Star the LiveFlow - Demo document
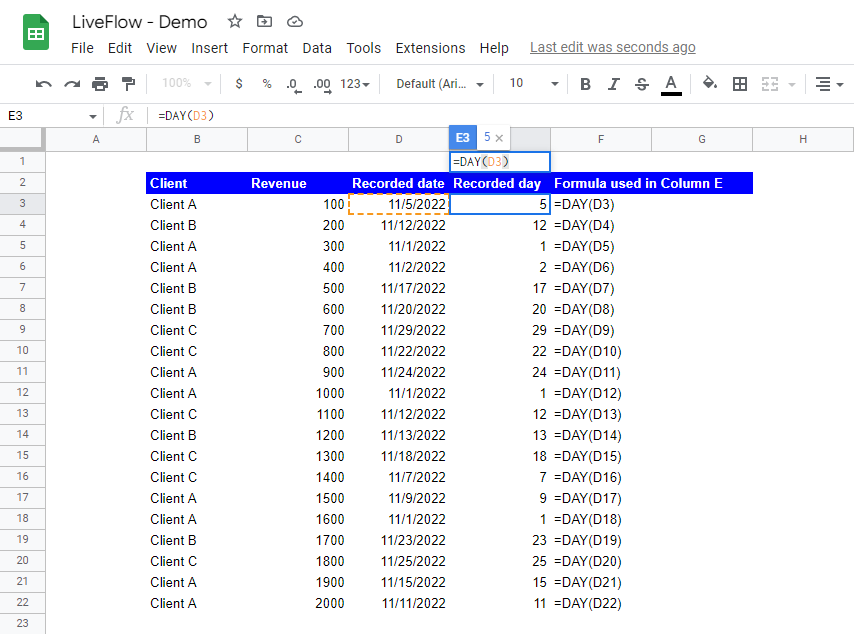 click(235, 21)
